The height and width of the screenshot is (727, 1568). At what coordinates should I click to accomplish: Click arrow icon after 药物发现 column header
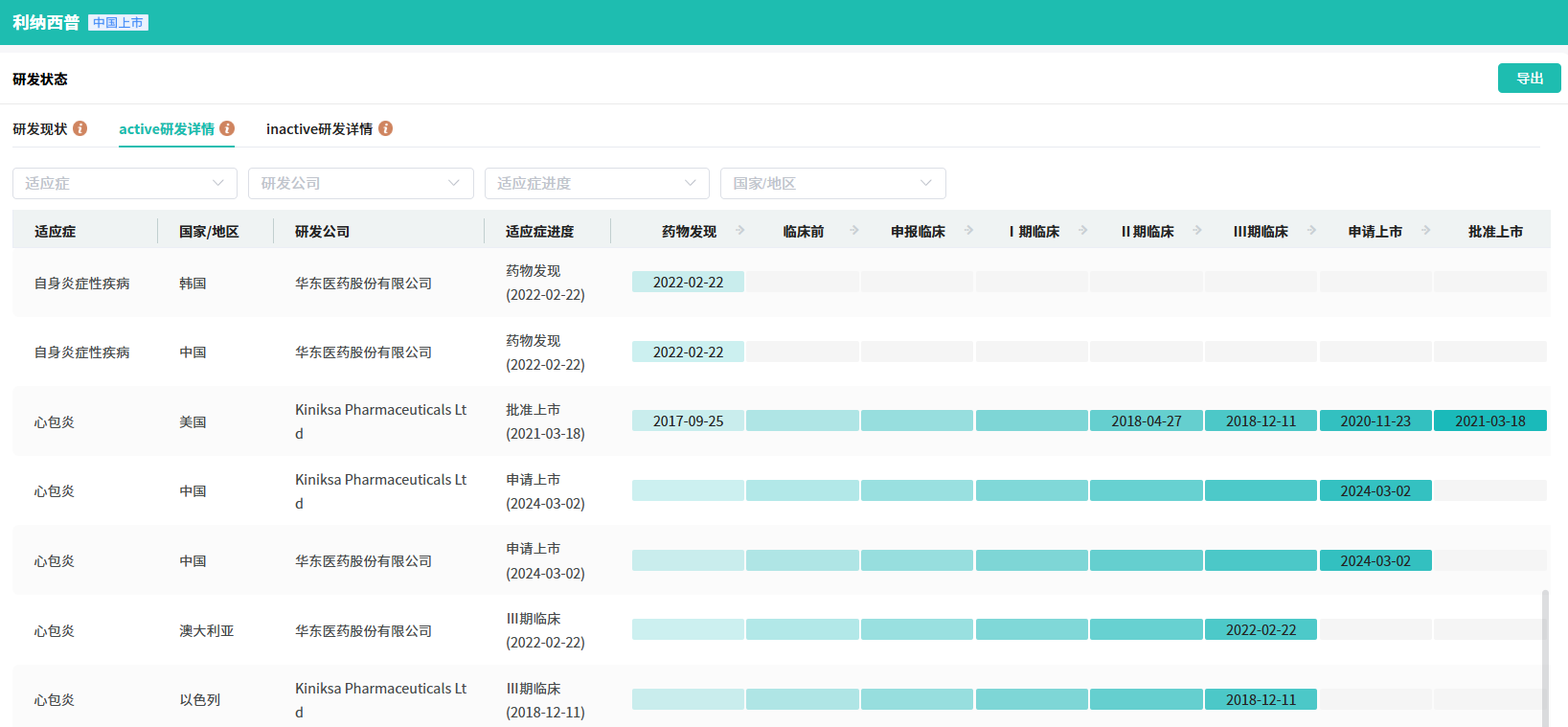coord(740,231)
